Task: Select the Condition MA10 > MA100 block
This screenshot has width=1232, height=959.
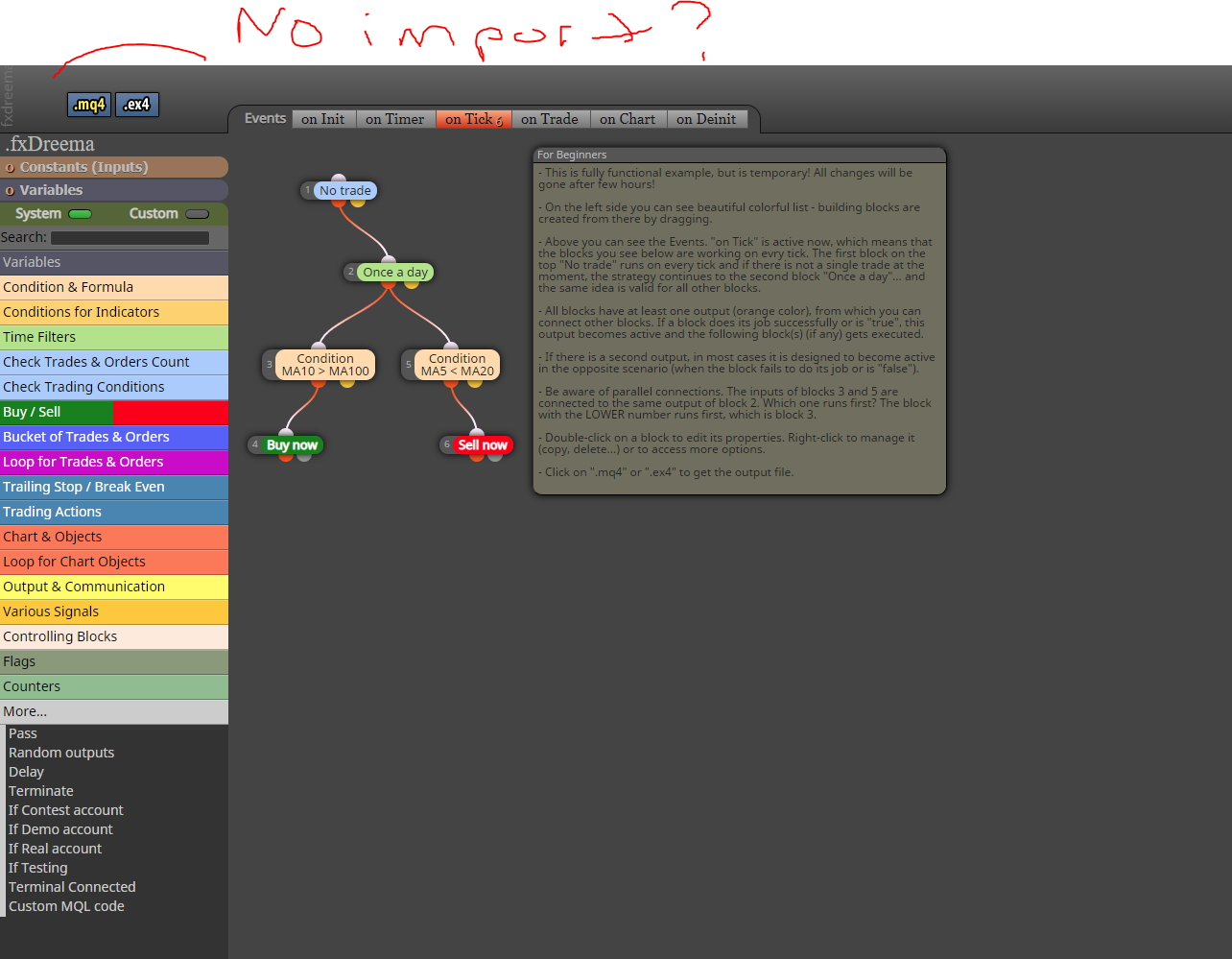Action: pyautogui.click(x=319, y=365)
